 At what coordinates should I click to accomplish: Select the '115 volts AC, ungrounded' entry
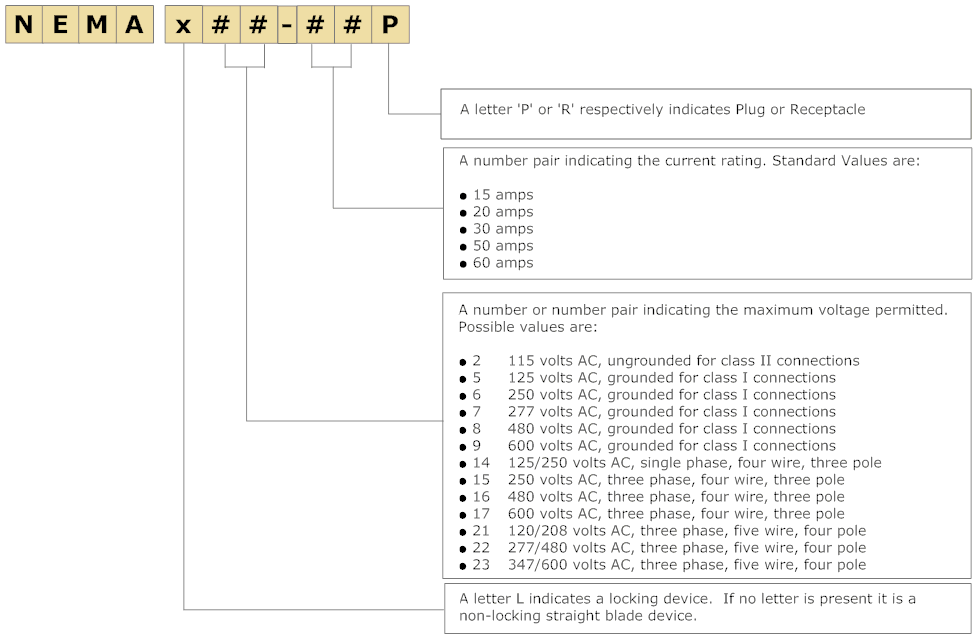[x=683, y=361]
